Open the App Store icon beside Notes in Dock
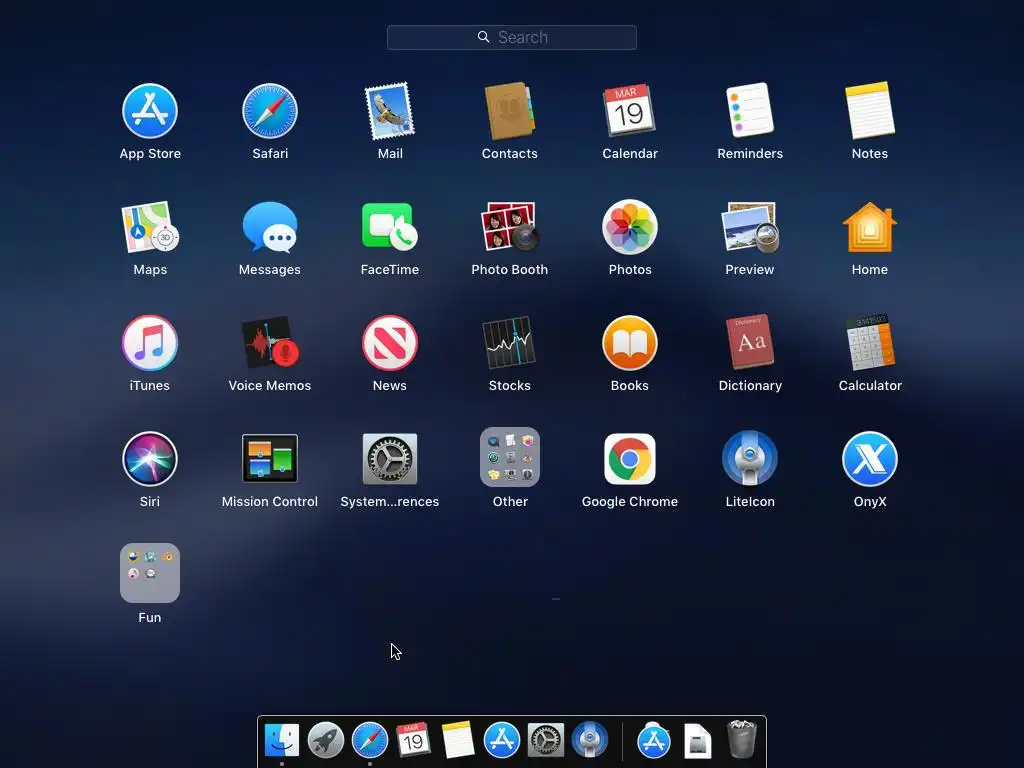Image resolution: width=1024 pixels, height=768 pixels. click(502, 740)
